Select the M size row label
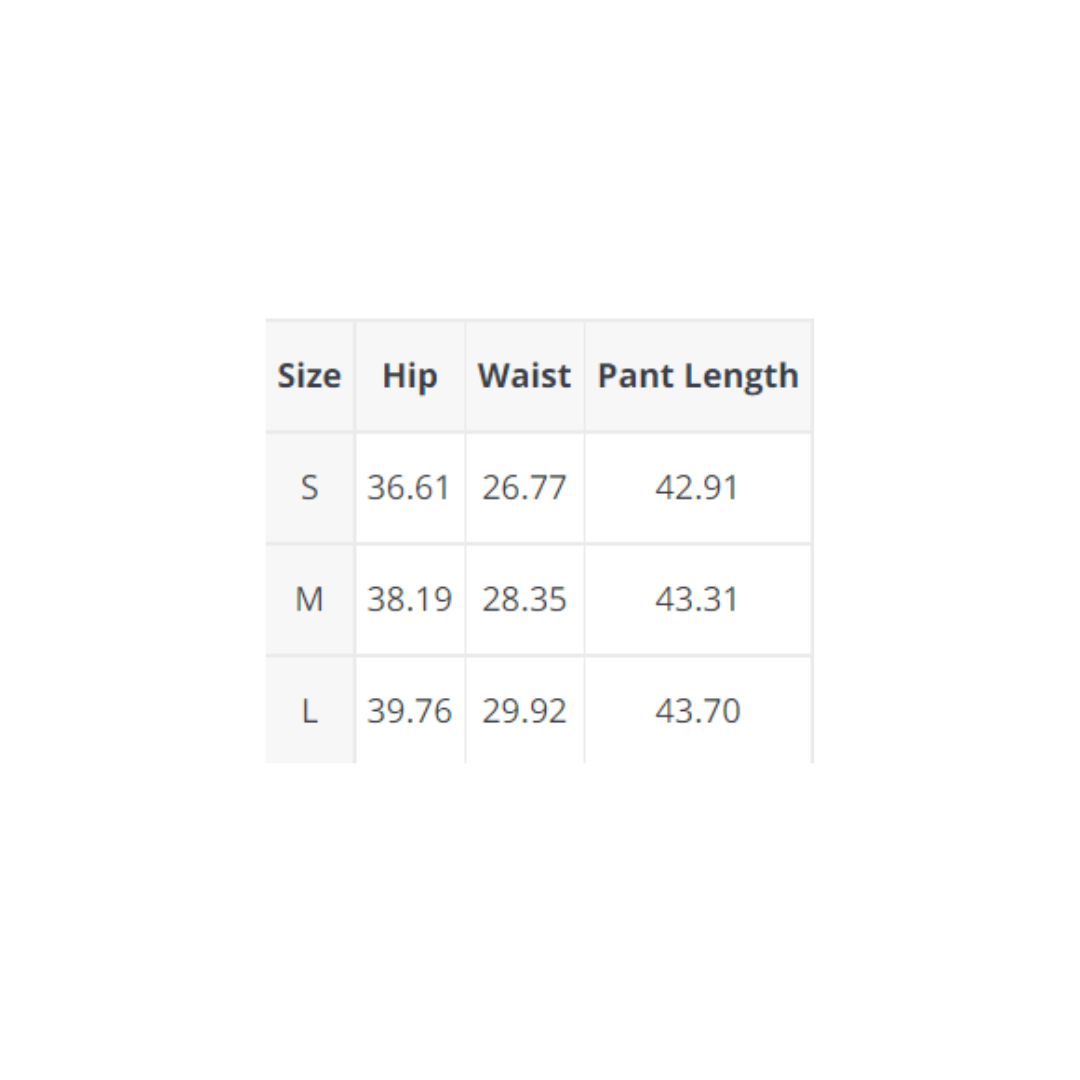 click(x=309, y=600)
